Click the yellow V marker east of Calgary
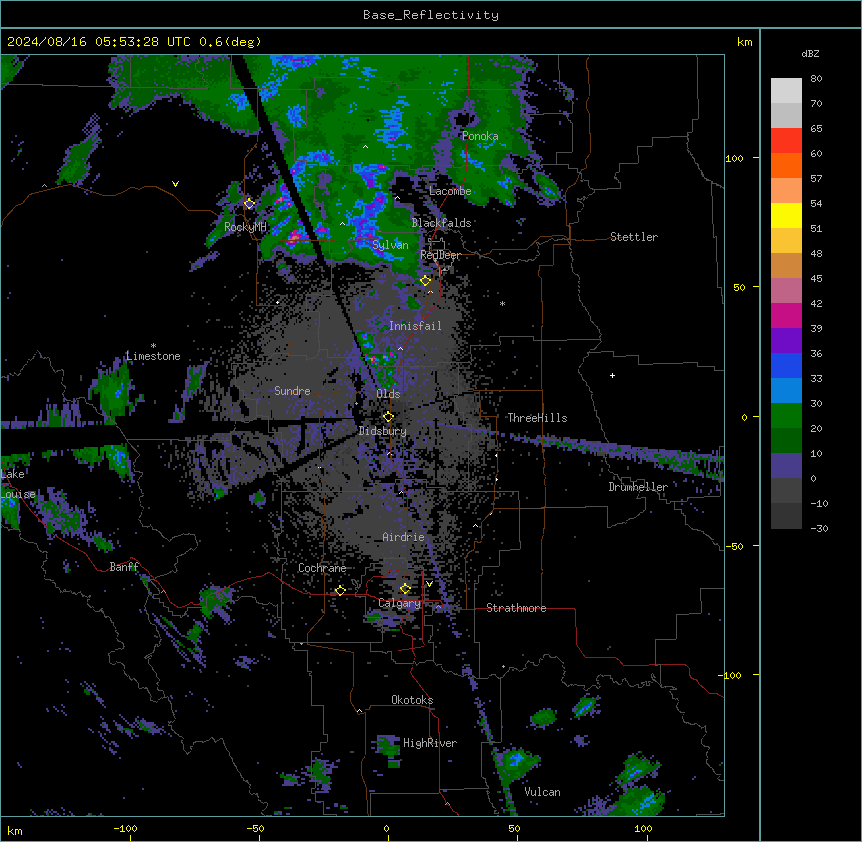Viewport: 862px width, 842px height. (x=429, y=584)
